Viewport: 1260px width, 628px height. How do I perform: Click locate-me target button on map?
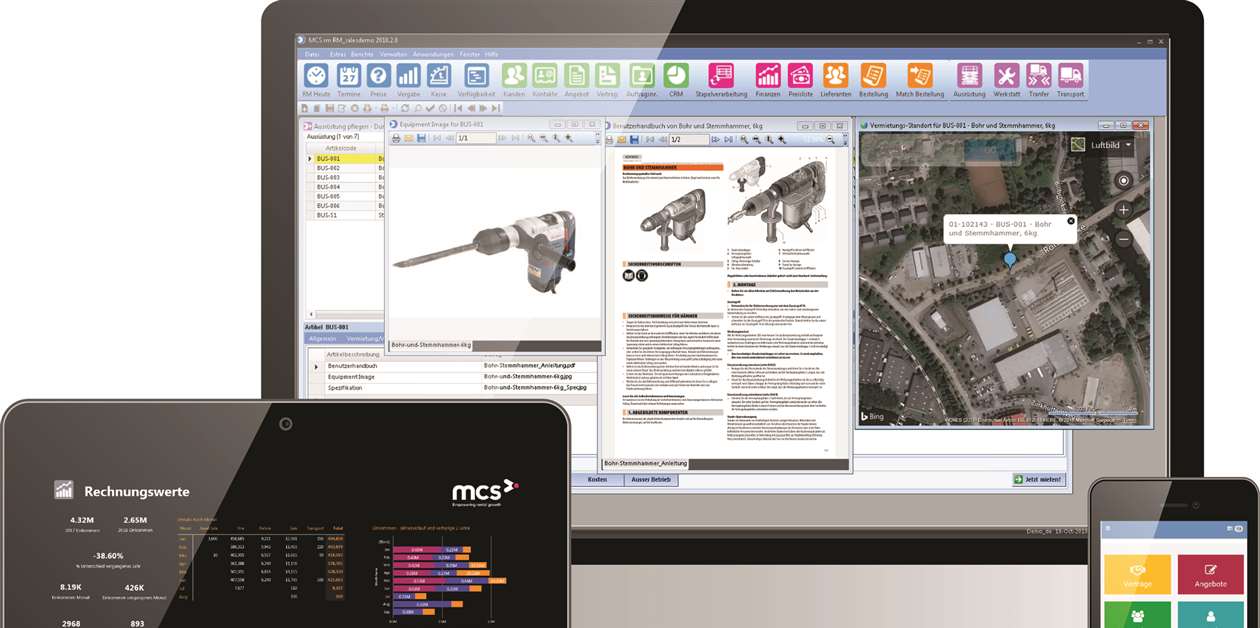pyautogui.click(x=1123, y=181)
